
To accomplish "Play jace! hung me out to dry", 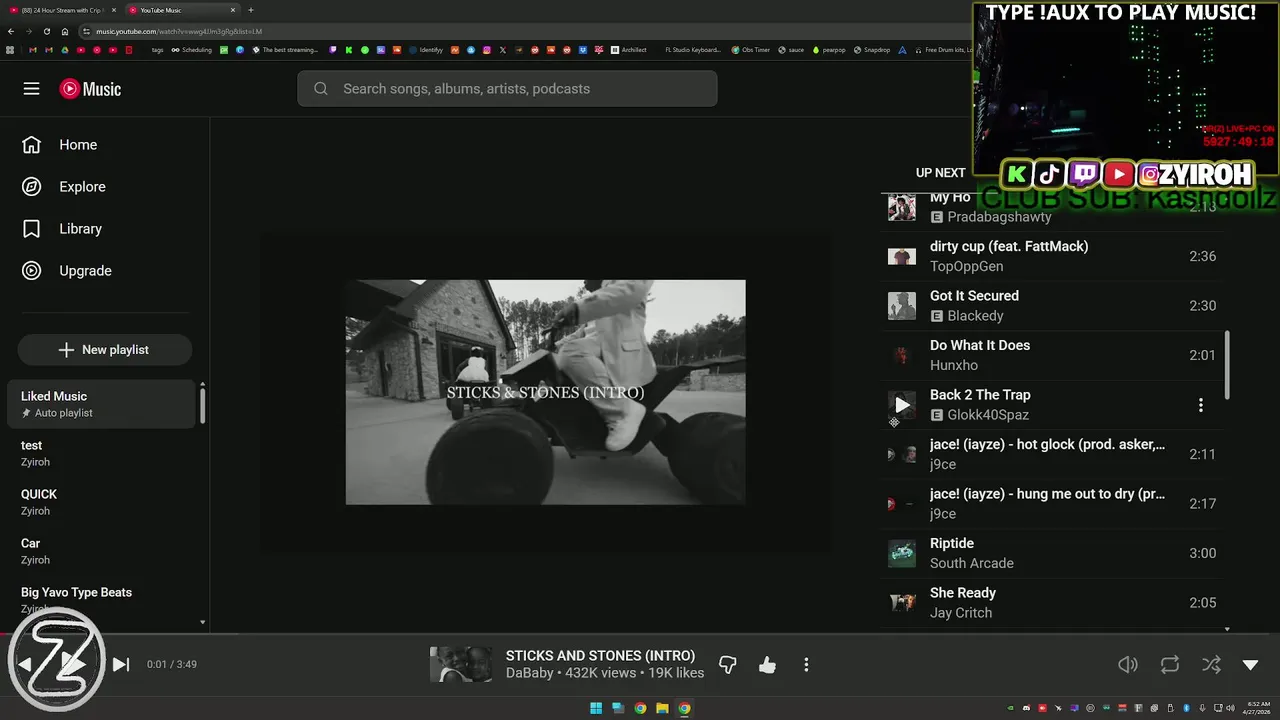I will pyautogui.click(x=1053, y=504).
